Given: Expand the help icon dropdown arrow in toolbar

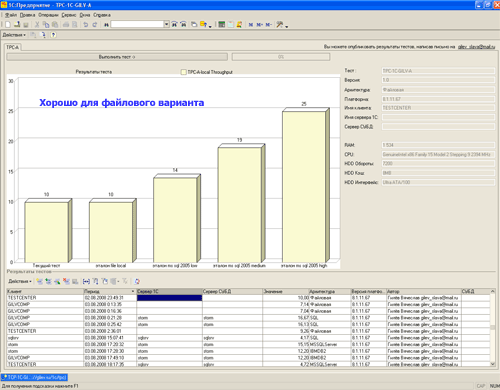Looking at the screenshot, I should pyautogui.click(x=210, y=26).
